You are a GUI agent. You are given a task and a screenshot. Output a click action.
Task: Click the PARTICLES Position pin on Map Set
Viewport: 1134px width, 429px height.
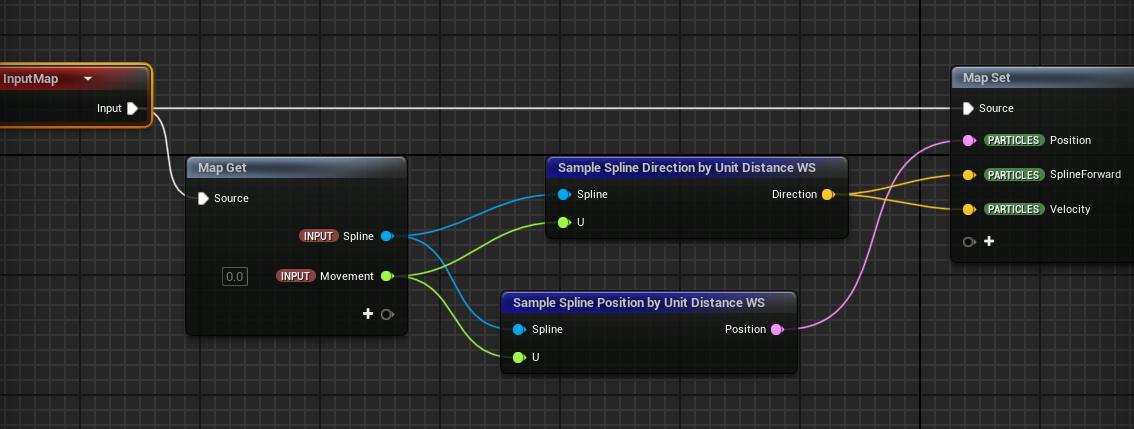967,140
